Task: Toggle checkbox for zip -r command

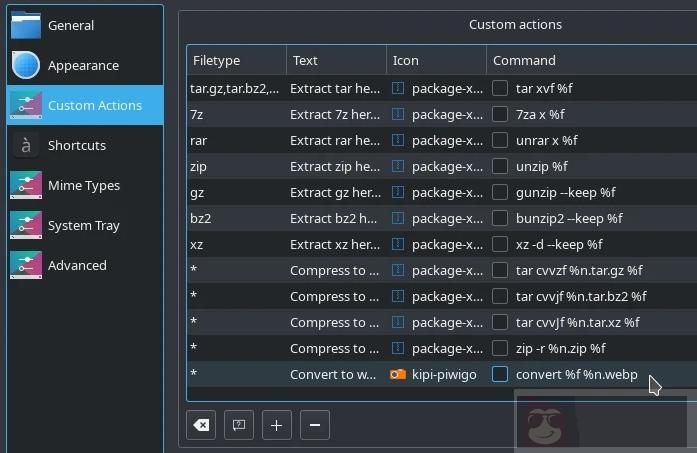Action: click(500, 348)
